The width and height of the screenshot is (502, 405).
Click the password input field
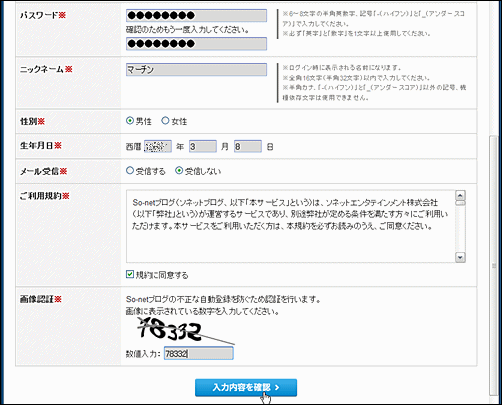pos(196,15)
